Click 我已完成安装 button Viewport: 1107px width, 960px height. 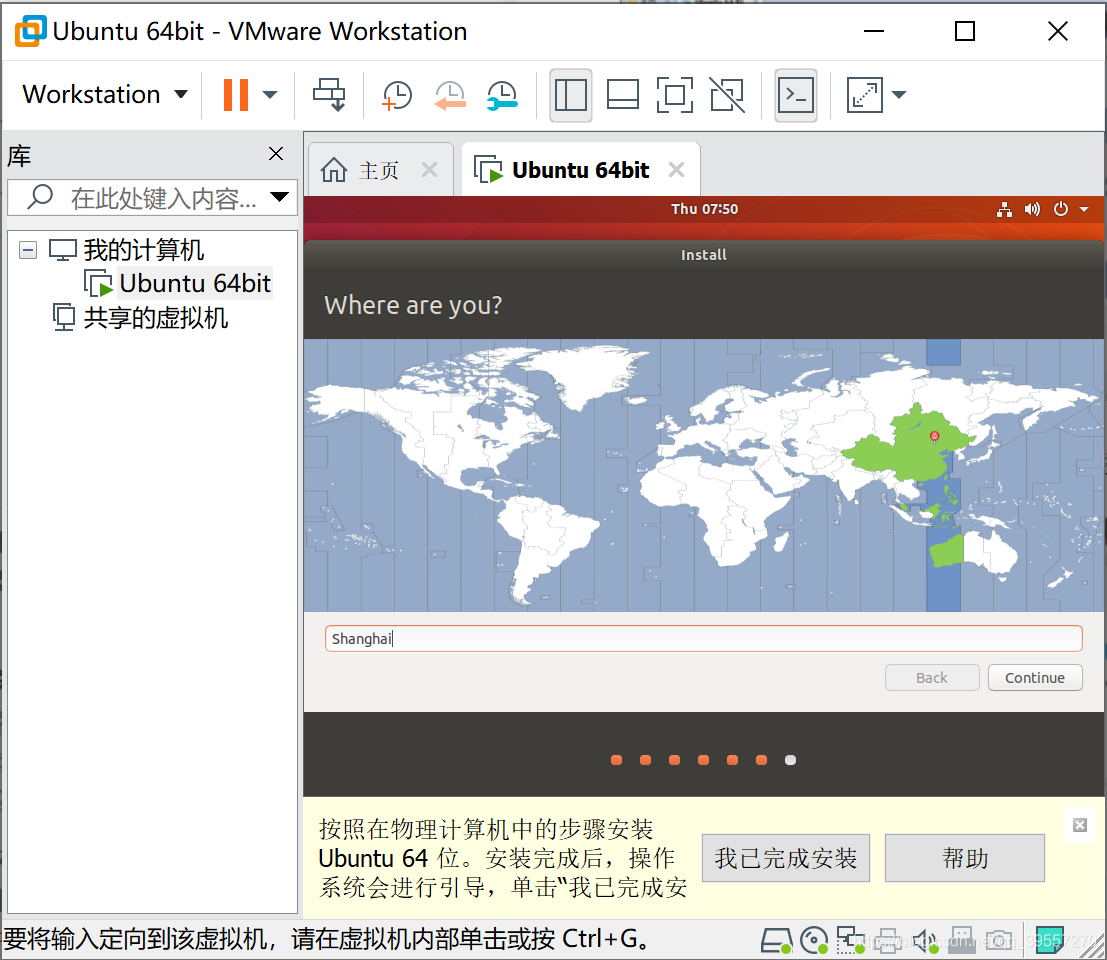pyautogui.click(x=786, y=858)
